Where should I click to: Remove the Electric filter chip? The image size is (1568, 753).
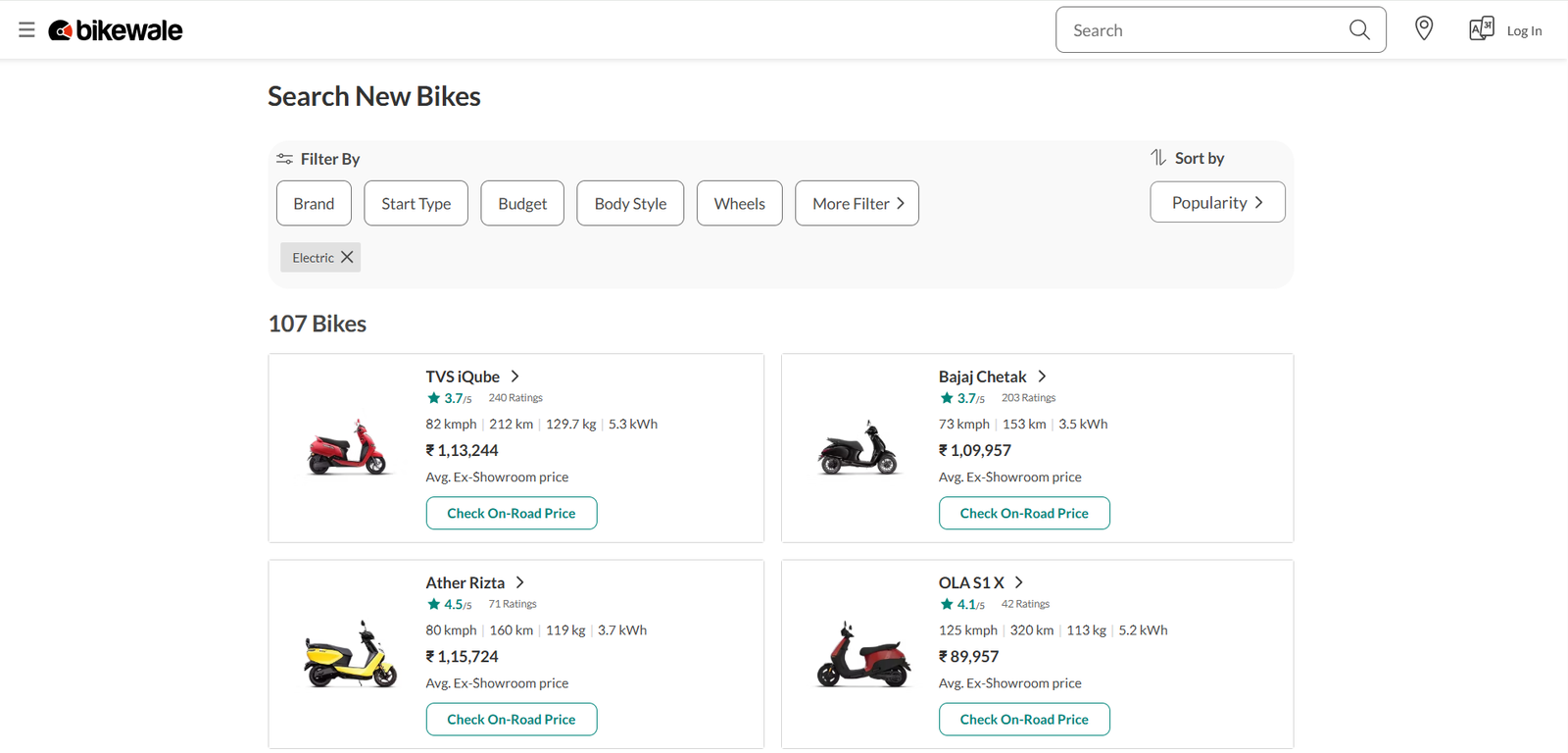(x=347, y=257)
